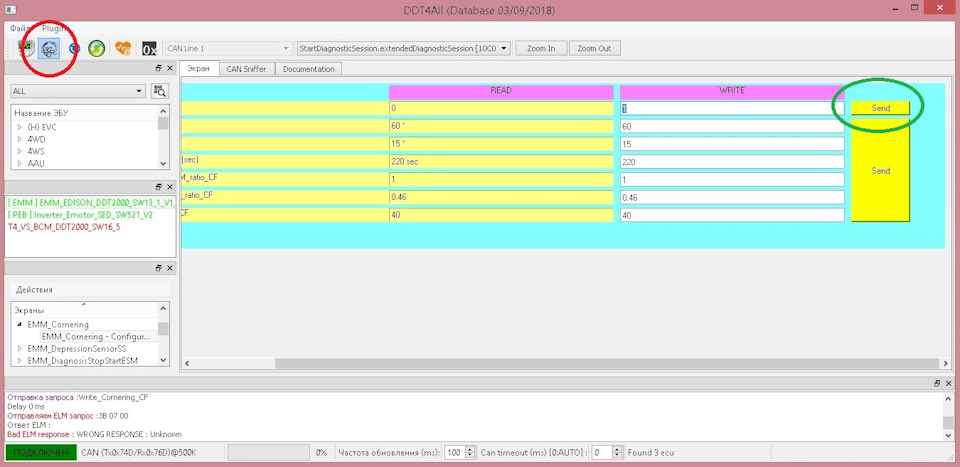960x467 pixels.
Task: Open the 0x hex command icon
Action: [x=149, y=48]
